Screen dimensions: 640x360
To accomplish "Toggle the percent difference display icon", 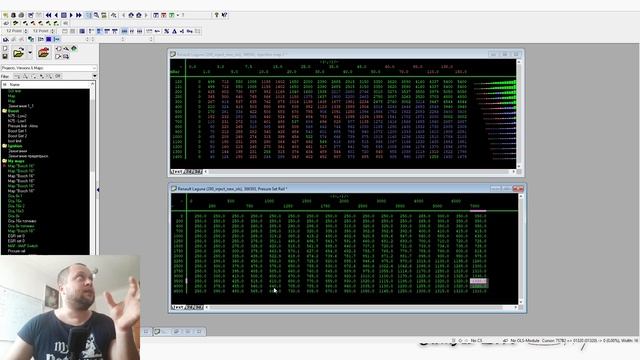I will 167,31.
